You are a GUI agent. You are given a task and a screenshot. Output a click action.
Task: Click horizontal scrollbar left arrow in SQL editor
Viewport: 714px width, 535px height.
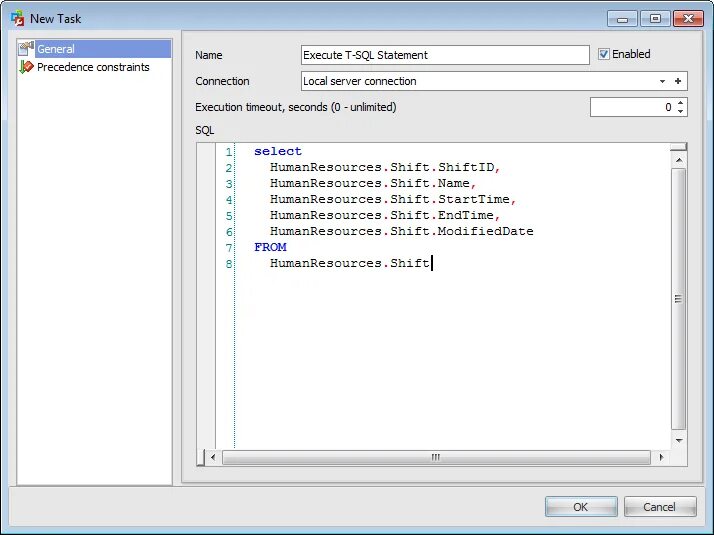(x=213, y=457)
